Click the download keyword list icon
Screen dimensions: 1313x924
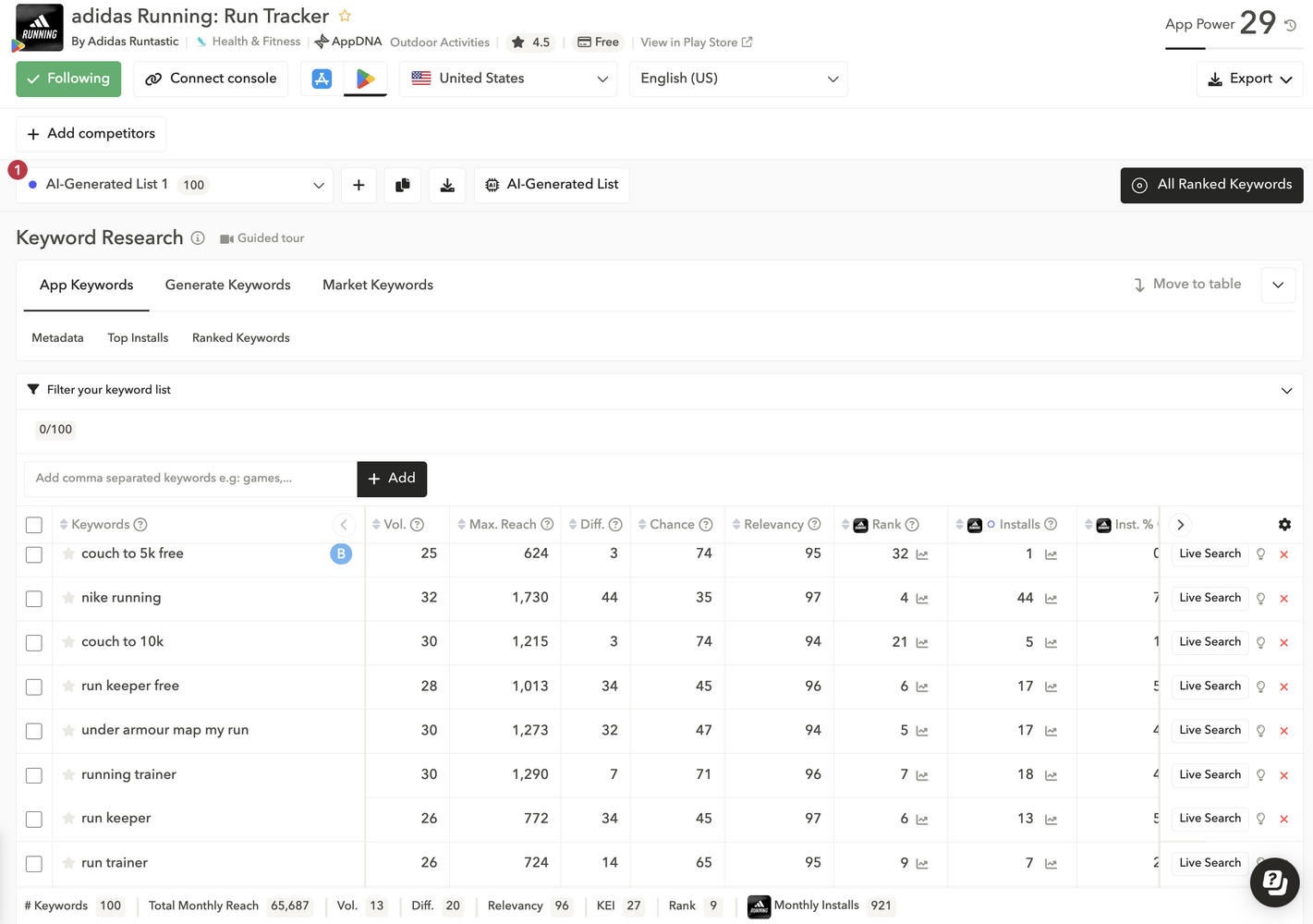pos(447,185)
